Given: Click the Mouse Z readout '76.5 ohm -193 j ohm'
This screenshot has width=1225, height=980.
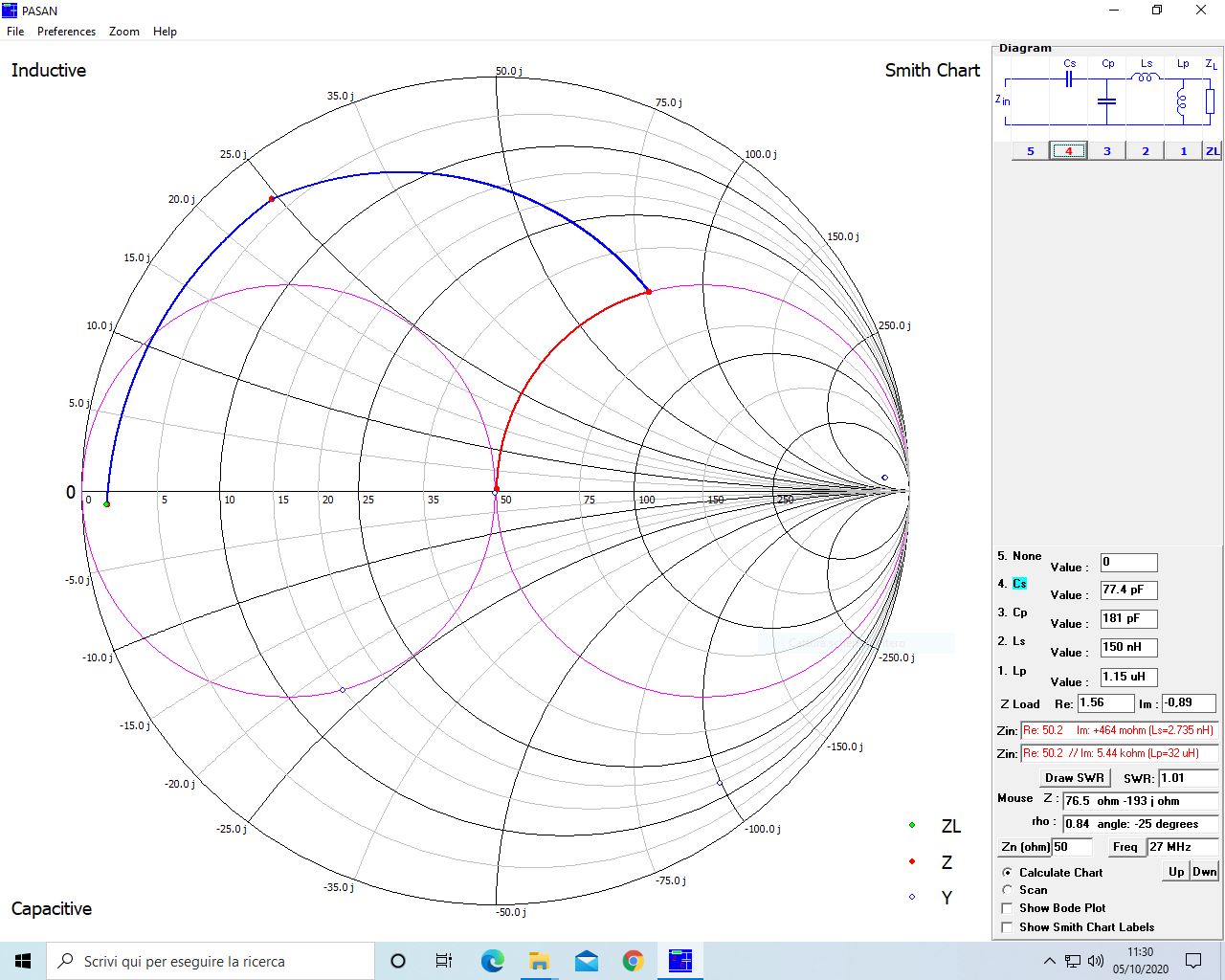Looking at the screenshot, I should point(1140,801).
